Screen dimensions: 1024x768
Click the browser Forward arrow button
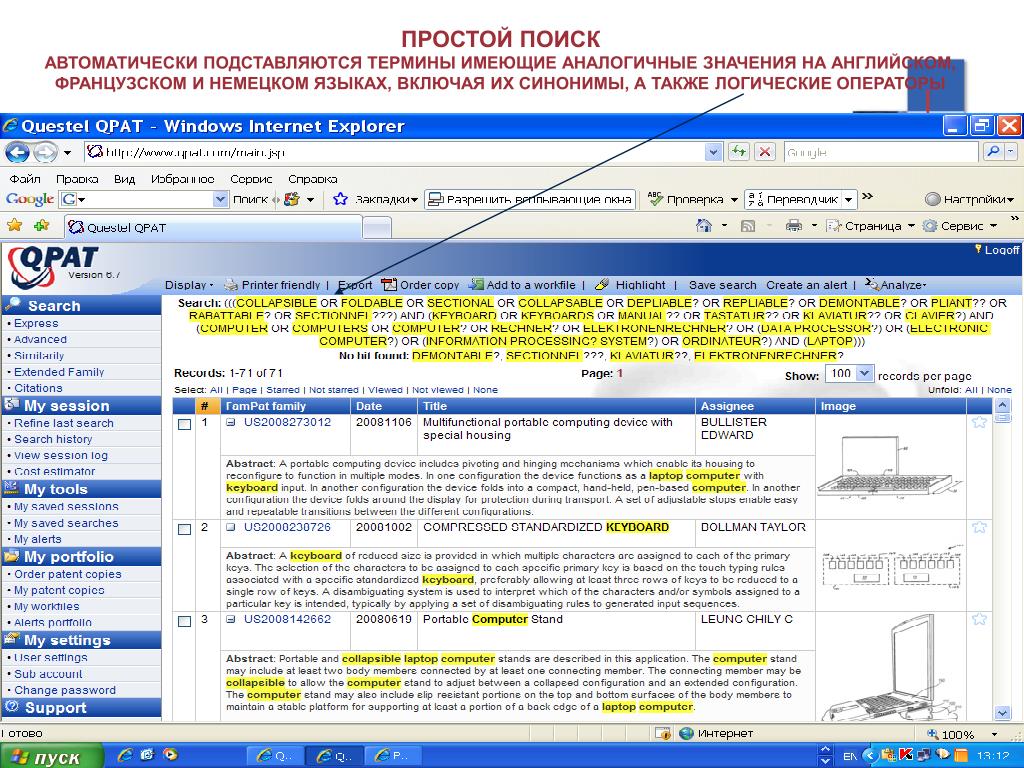point(44,152)
